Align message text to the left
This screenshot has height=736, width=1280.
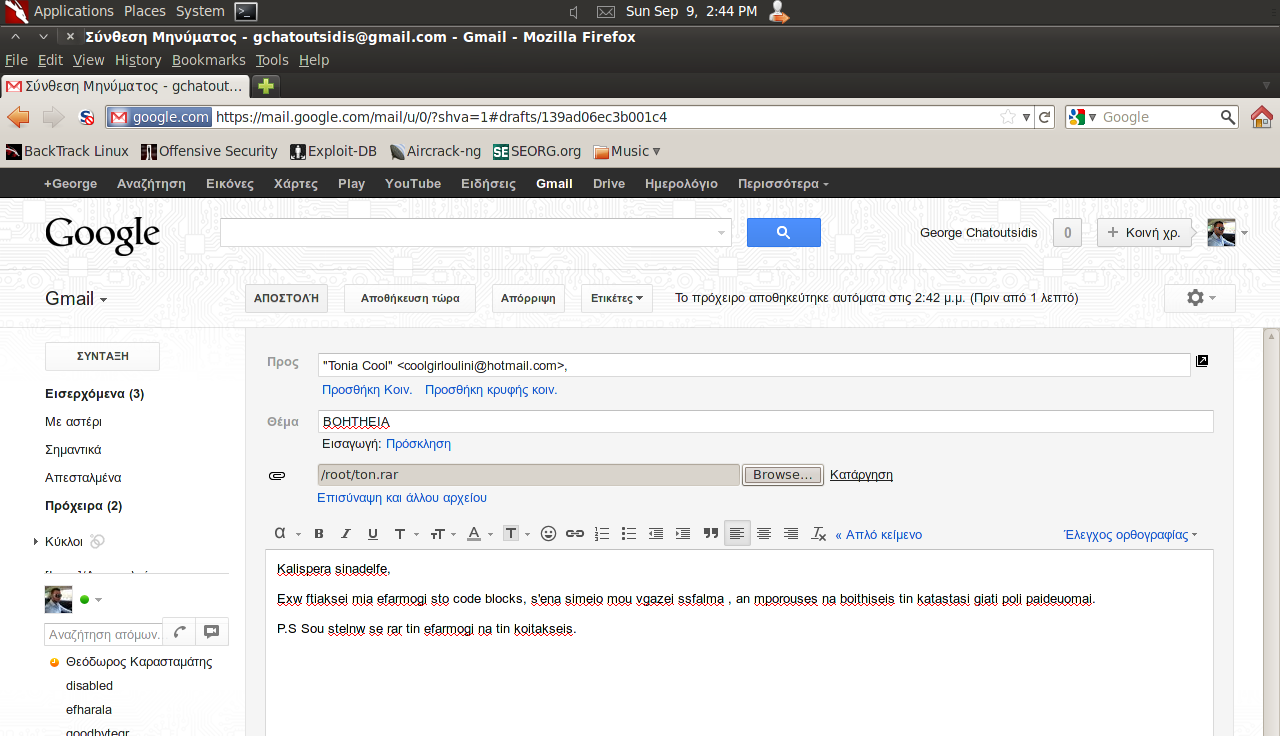(x=737, y=534)
